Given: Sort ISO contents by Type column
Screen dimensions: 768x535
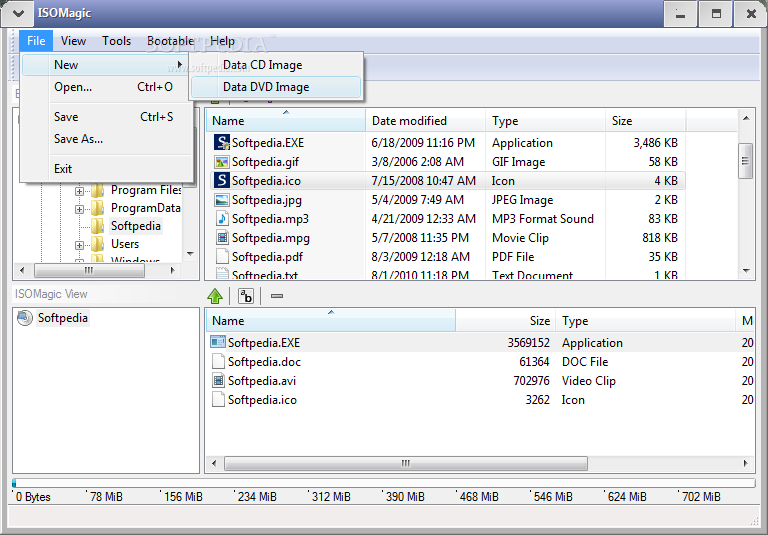Looking at the screenshot, I should pyautogui.click(x=646, y=321).
